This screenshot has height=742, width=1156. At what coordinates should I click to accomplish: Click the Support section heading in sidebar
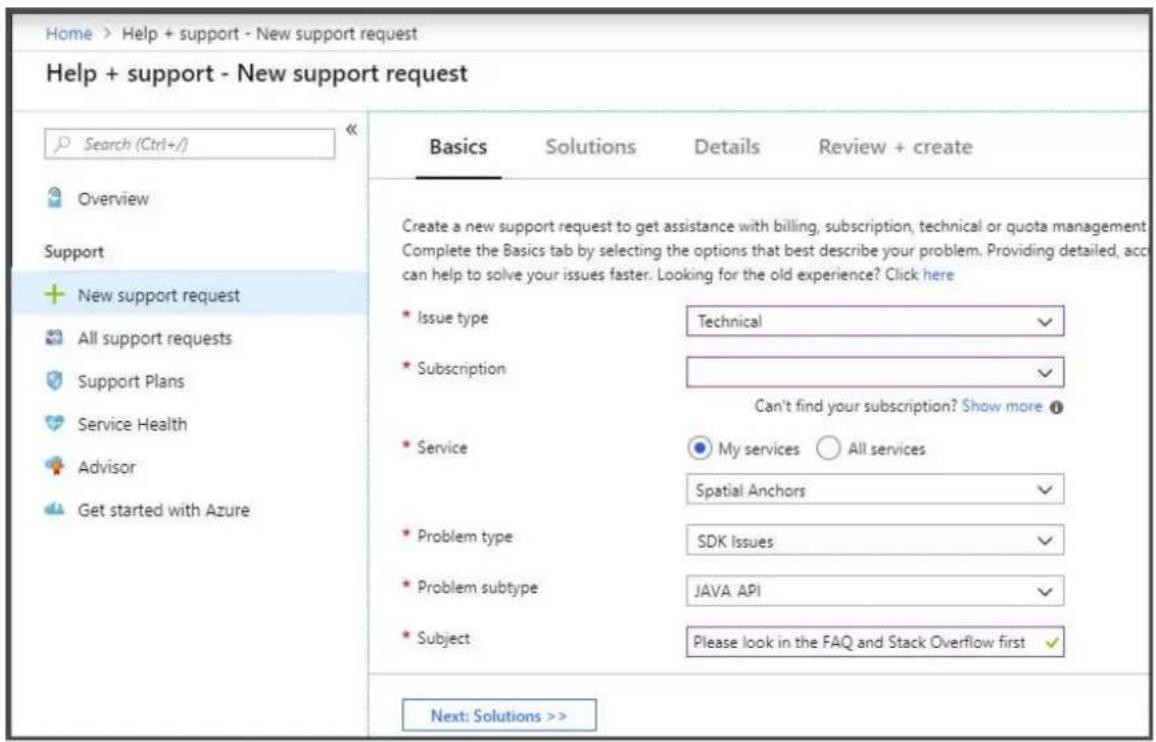pyautogui.click(x=74, y=252)
